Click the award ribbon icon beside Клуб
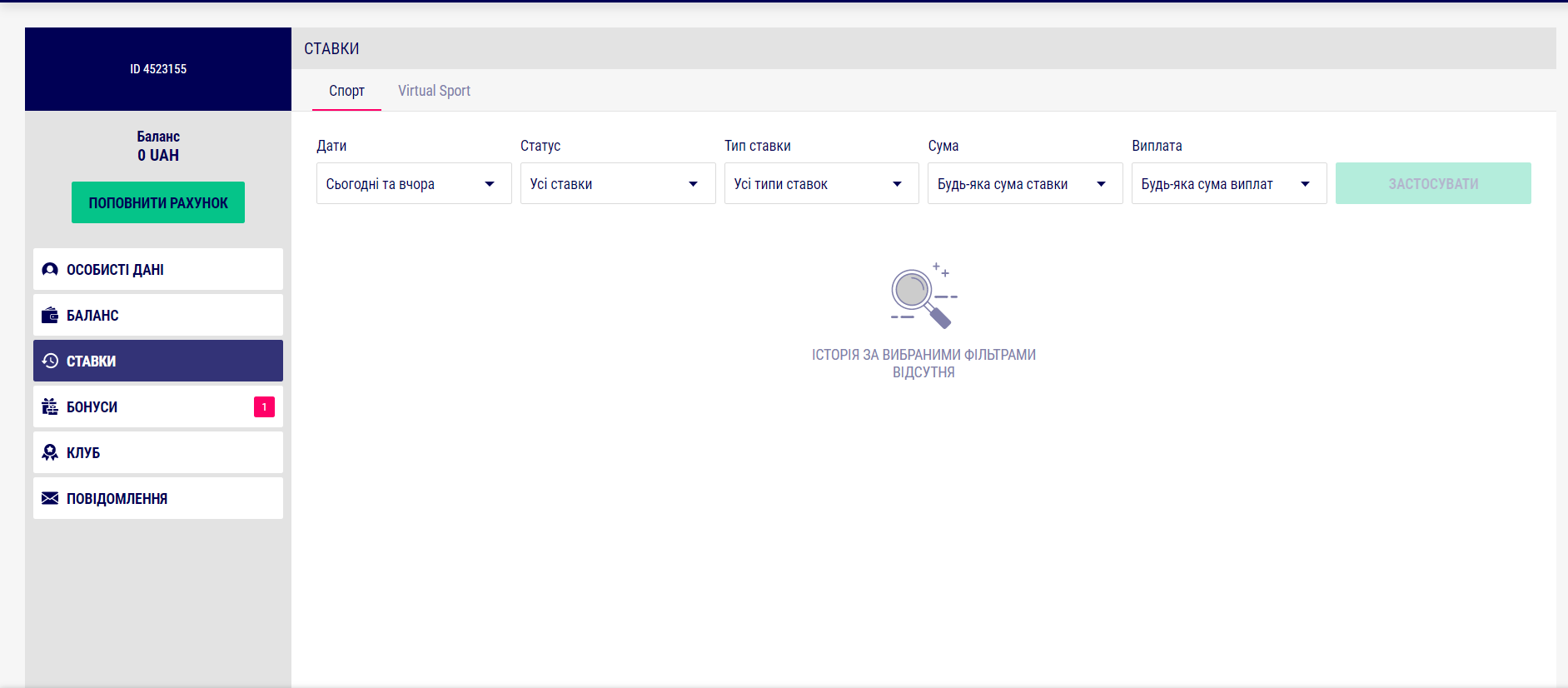 50,453
